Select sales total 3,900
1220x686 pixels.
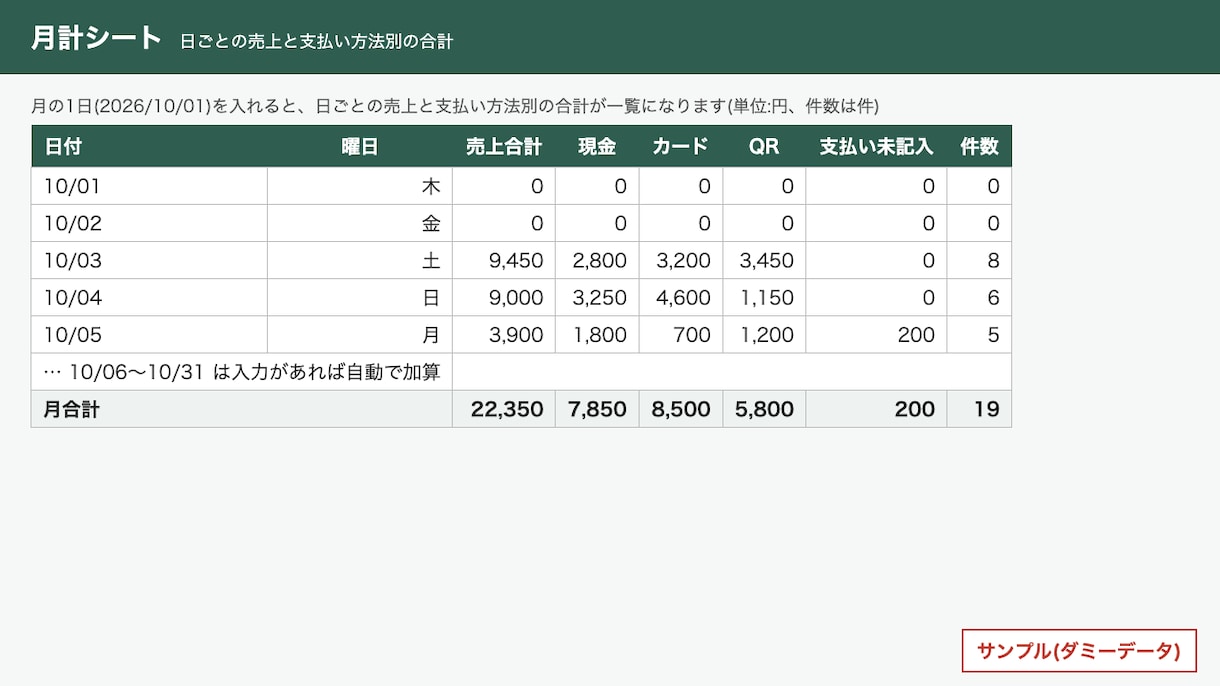504,335
